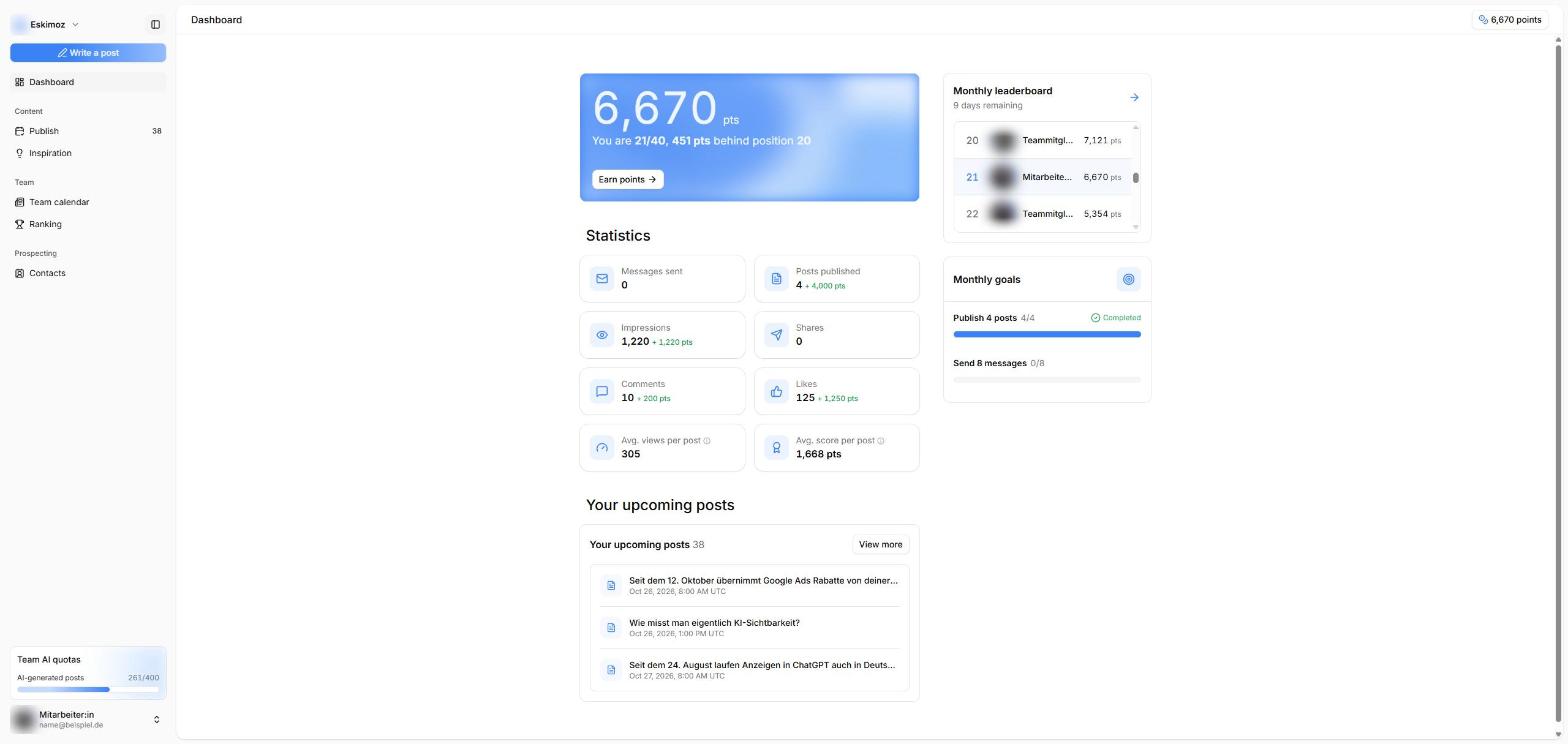Select leaderboard row at position 21
Viewport: 1568px width, 744px height.
[1043, 177]
